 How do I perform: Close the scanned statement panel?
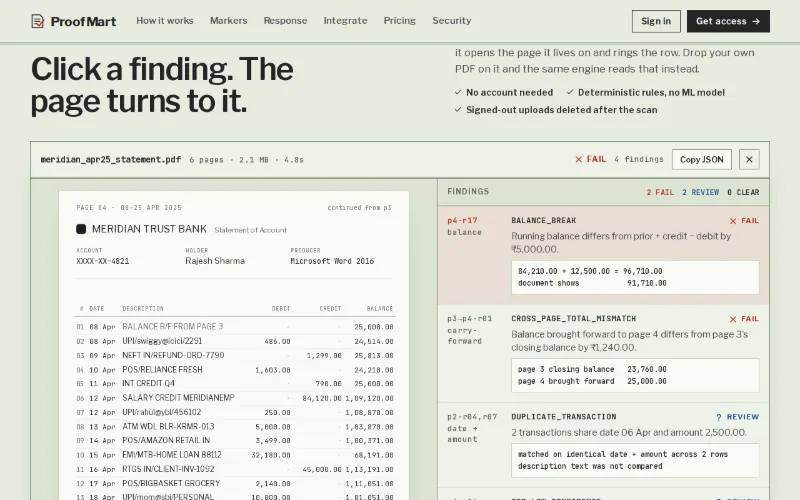[749, 160]
